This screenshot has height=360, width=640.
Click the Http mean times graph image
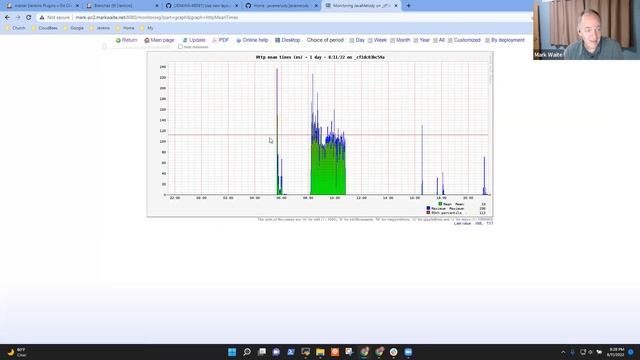[x=320, y=134]
